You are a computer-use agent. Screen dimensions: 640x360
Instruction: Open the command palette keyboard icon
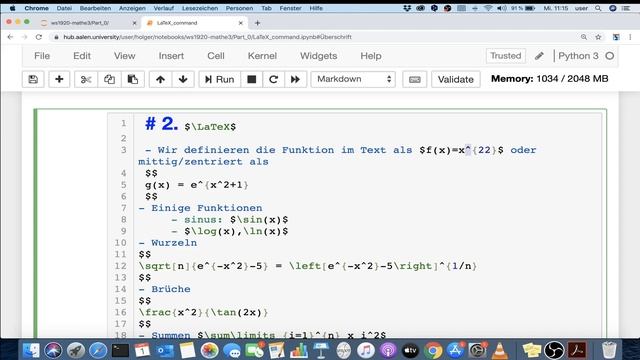tap(415, 79)
